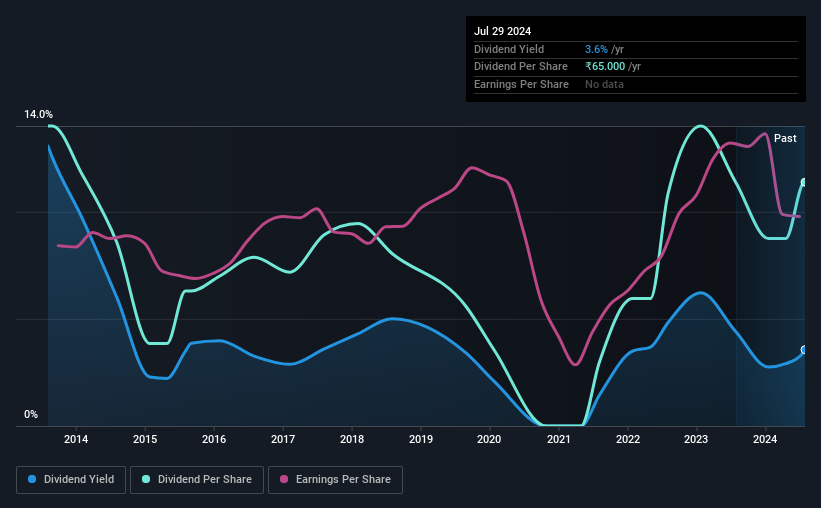Screen dimensions: 821x508
Task: Click the ₹65.000 dividend per share value
Action: pyautogui.click(x=605, y=67)
